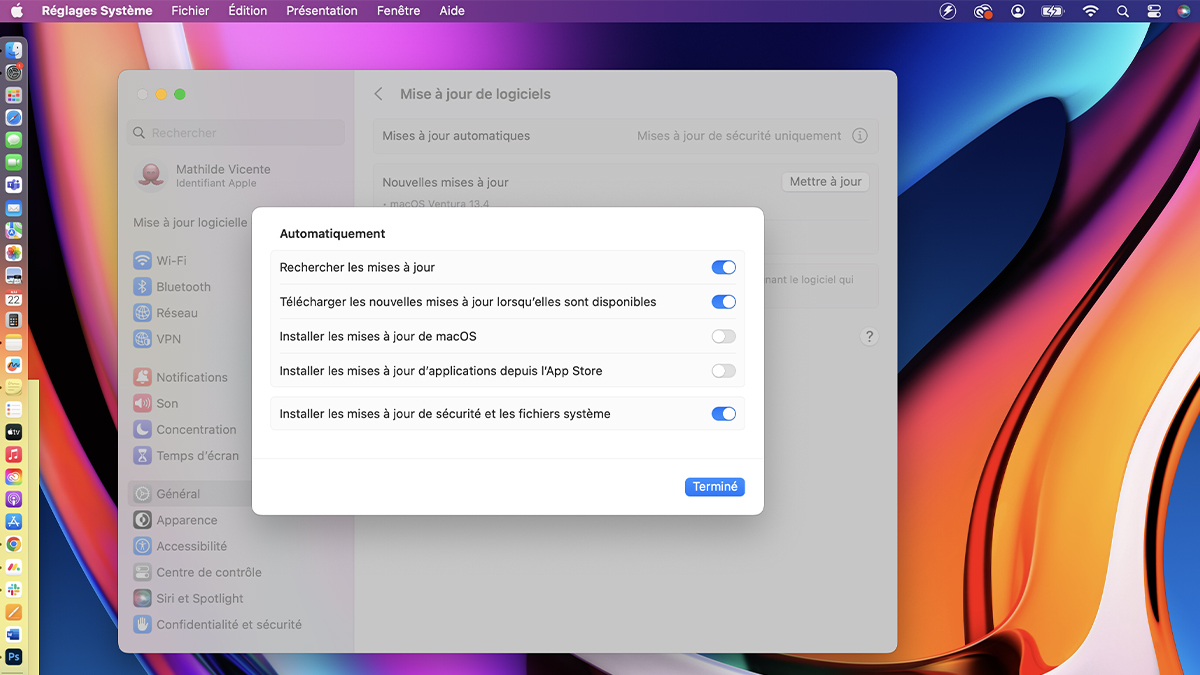Enable Installer les mises à jour de macOS

click(724, 337)
